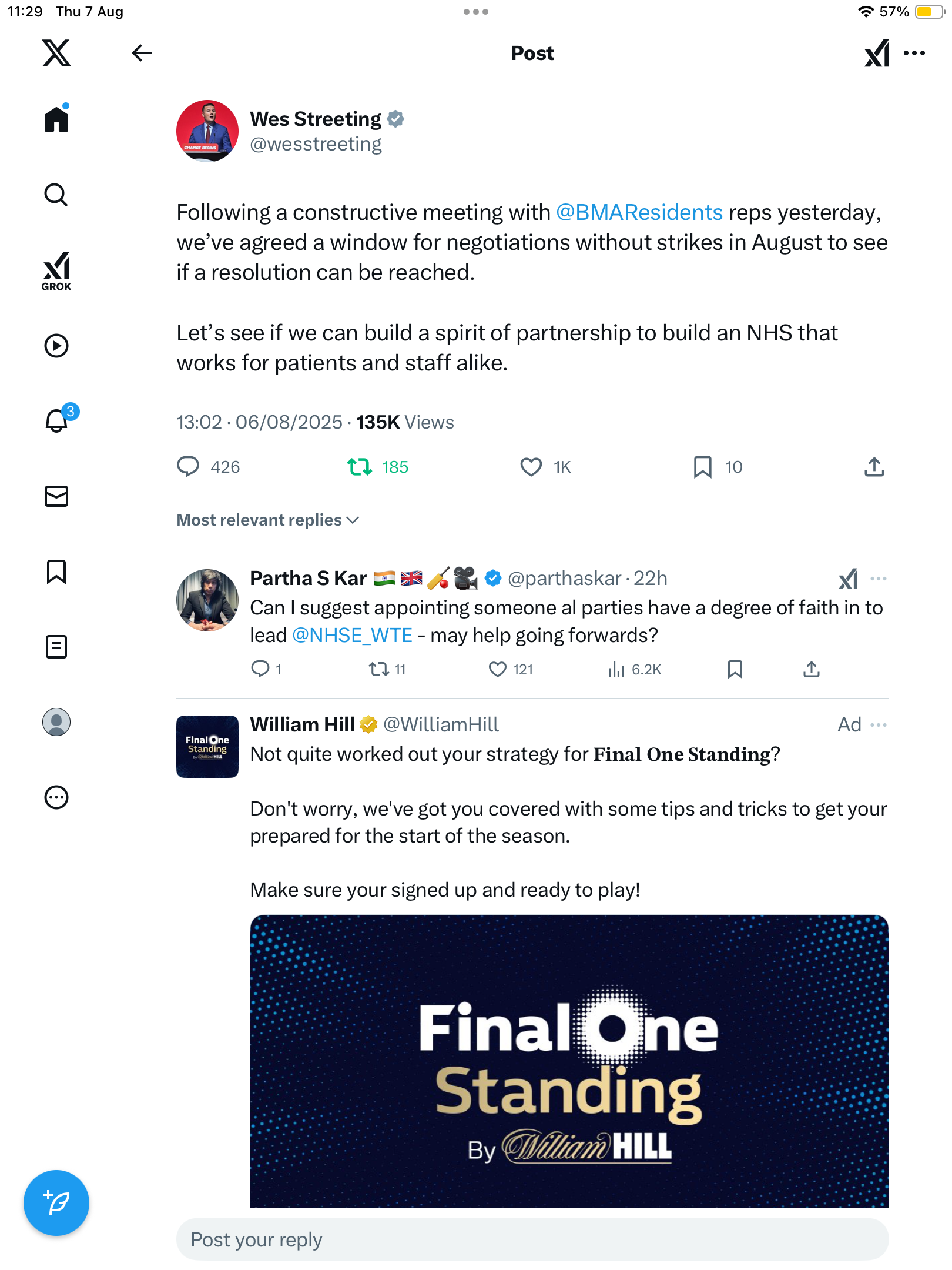Open the Notifications bell
The image size is (952, 1270).
(x=57, y=420)
